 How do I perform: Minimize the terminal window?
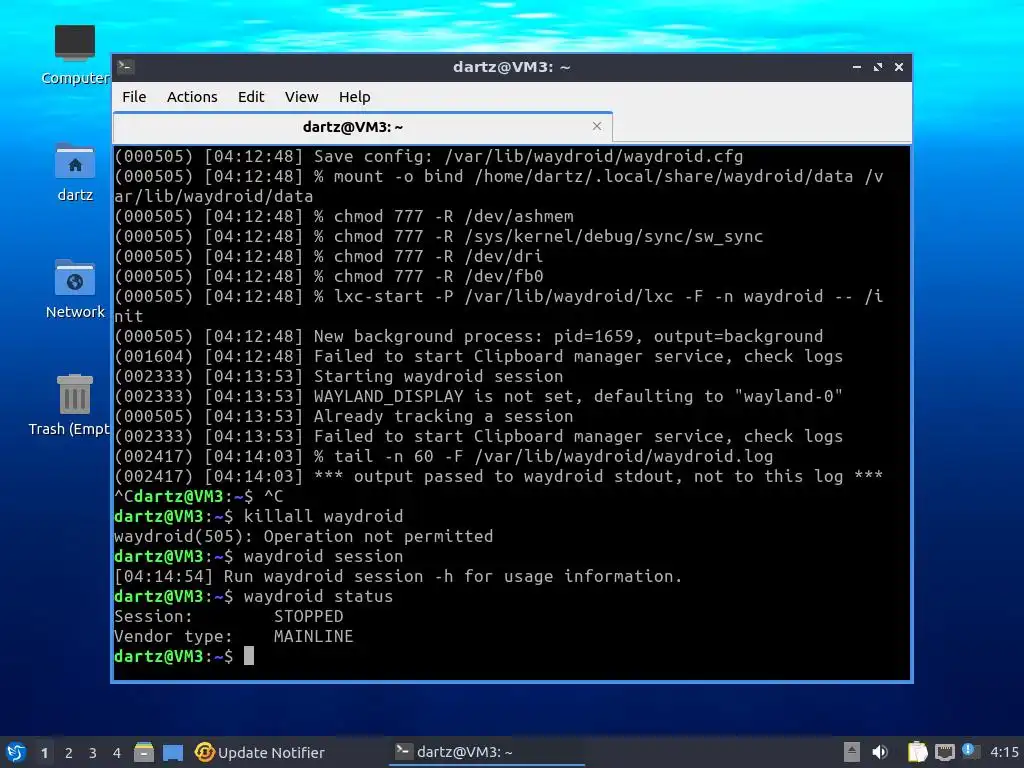coord(857,67)
